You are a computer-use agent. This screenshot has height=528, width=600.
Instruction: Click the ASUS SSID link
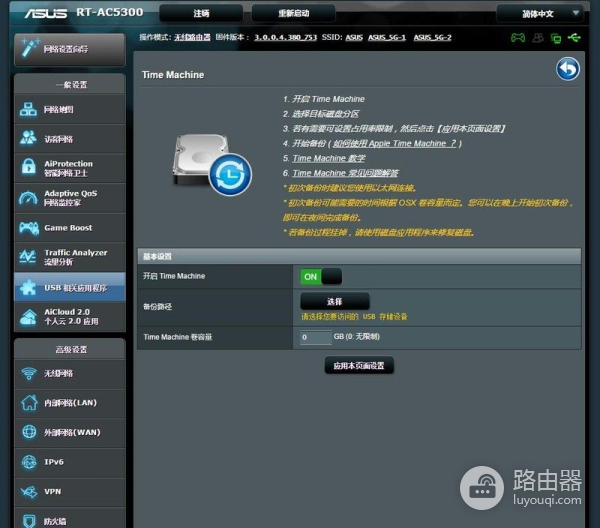pos(354,37)
